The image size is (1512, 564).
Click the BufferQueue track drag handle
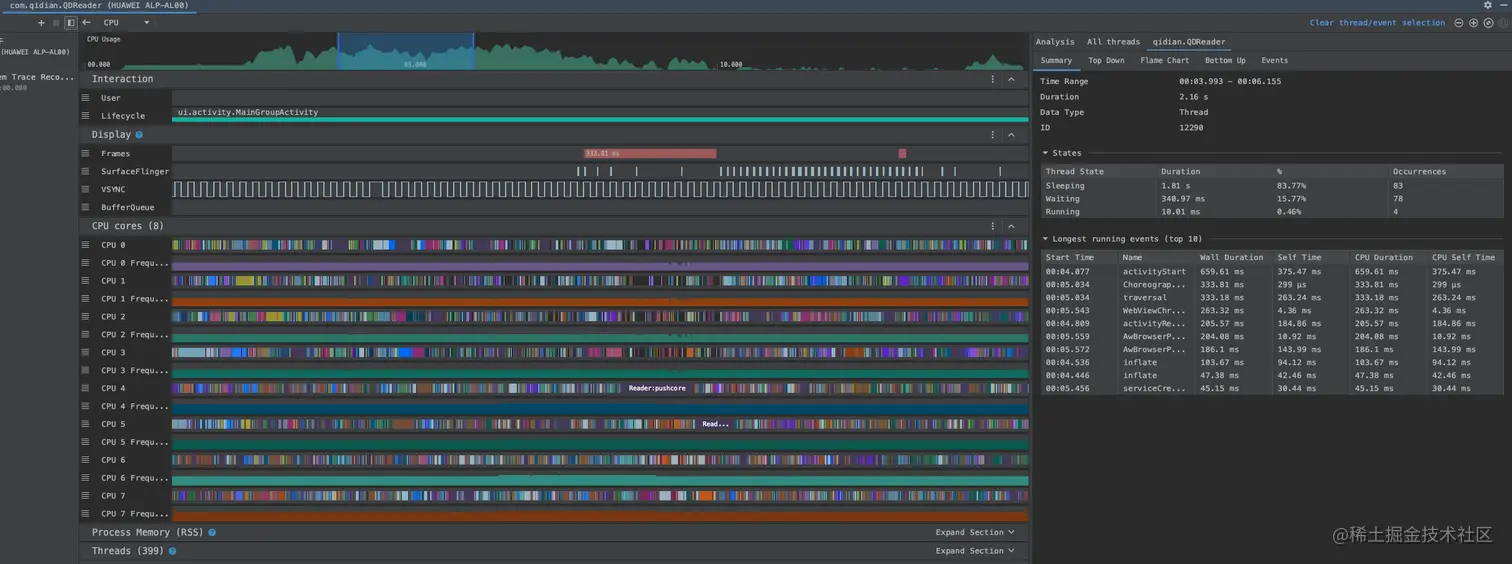pyautogui.click(x=86, y=207)
